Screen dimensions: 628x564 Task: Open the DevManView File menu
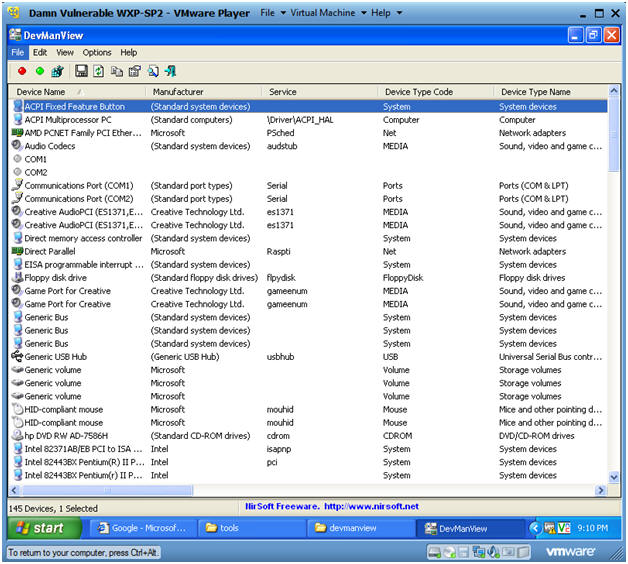[18, 52]
